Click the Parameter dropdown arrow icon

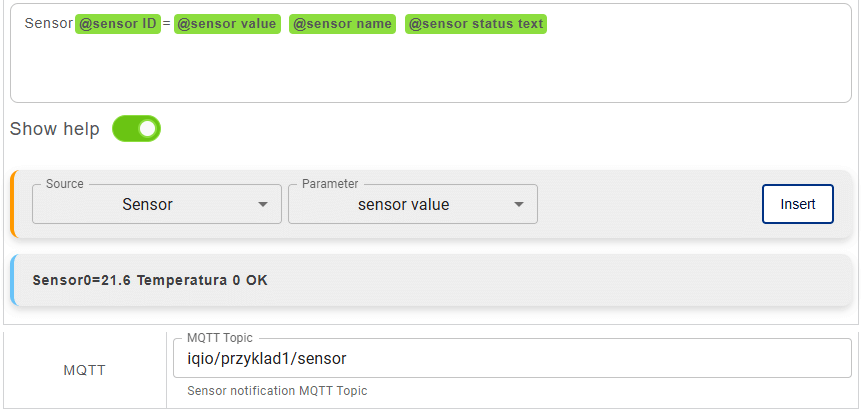[x=519, y=205]
